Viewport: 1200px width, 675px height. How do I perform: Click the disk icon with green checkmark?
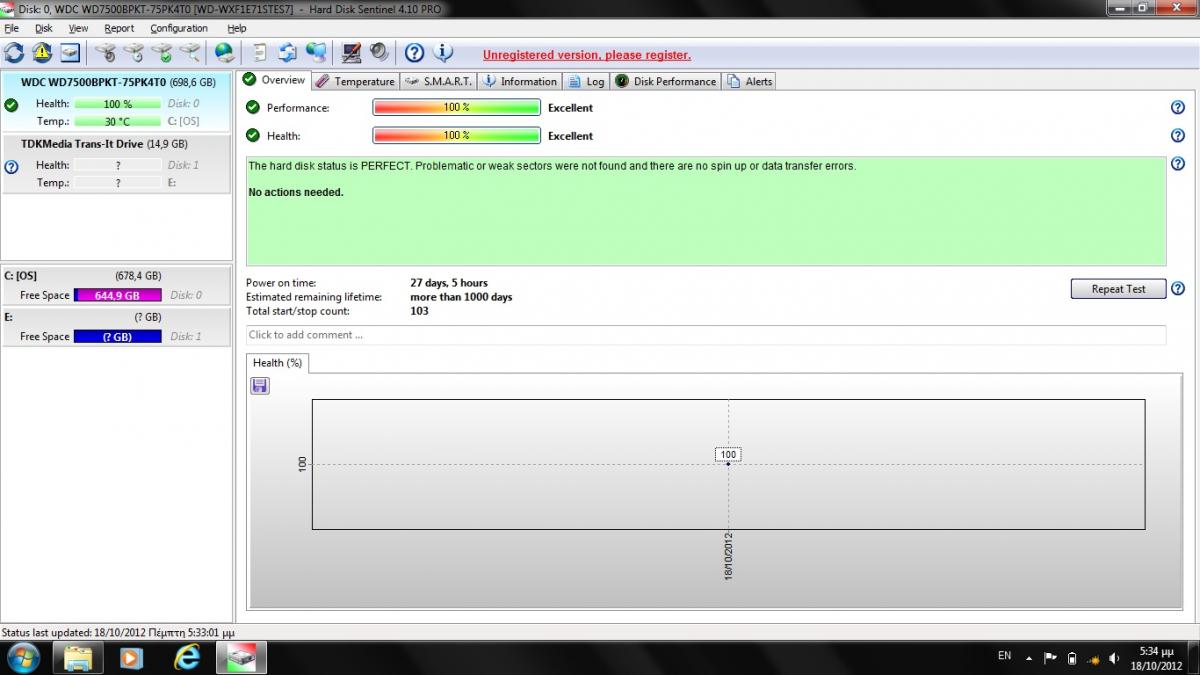[x=161, y=52]
